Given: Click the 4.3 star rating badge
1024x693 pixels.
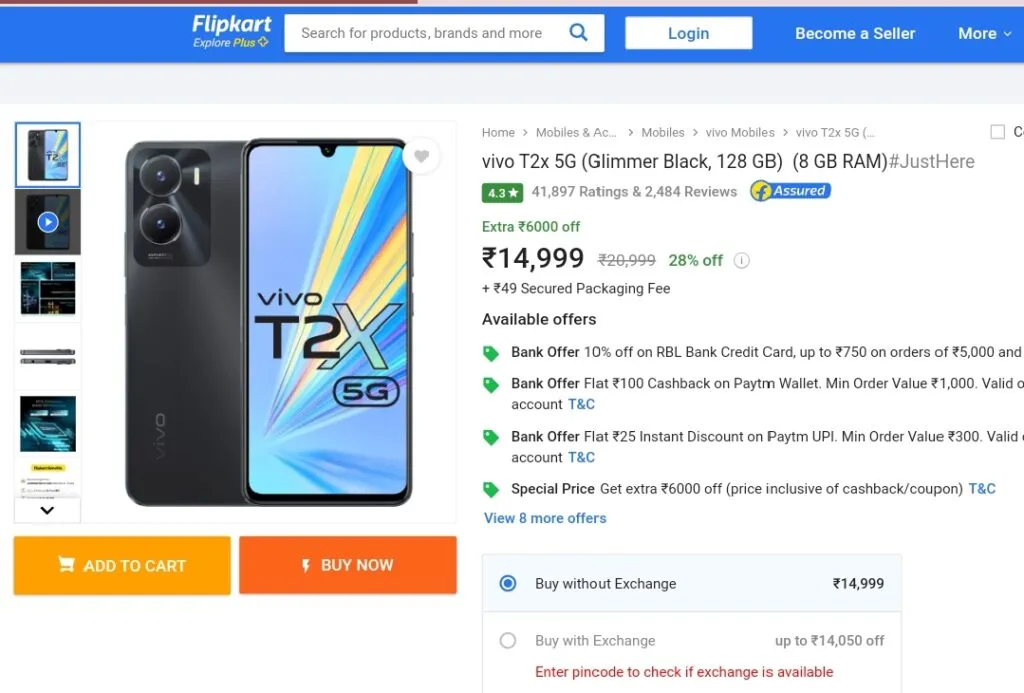Looking at the screenshot, I should click(x=502, y=193).
